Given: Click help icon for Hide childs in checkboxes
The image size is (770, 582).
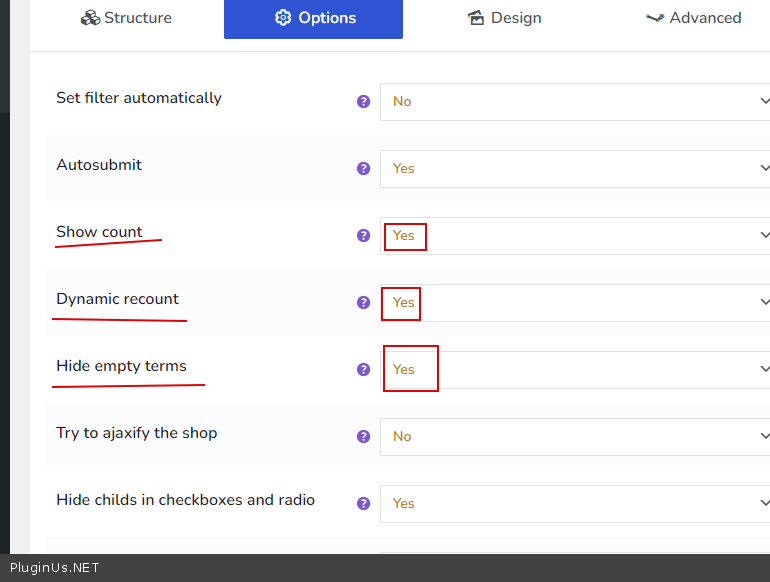Looking at the screenshot, I should [364, 504].
